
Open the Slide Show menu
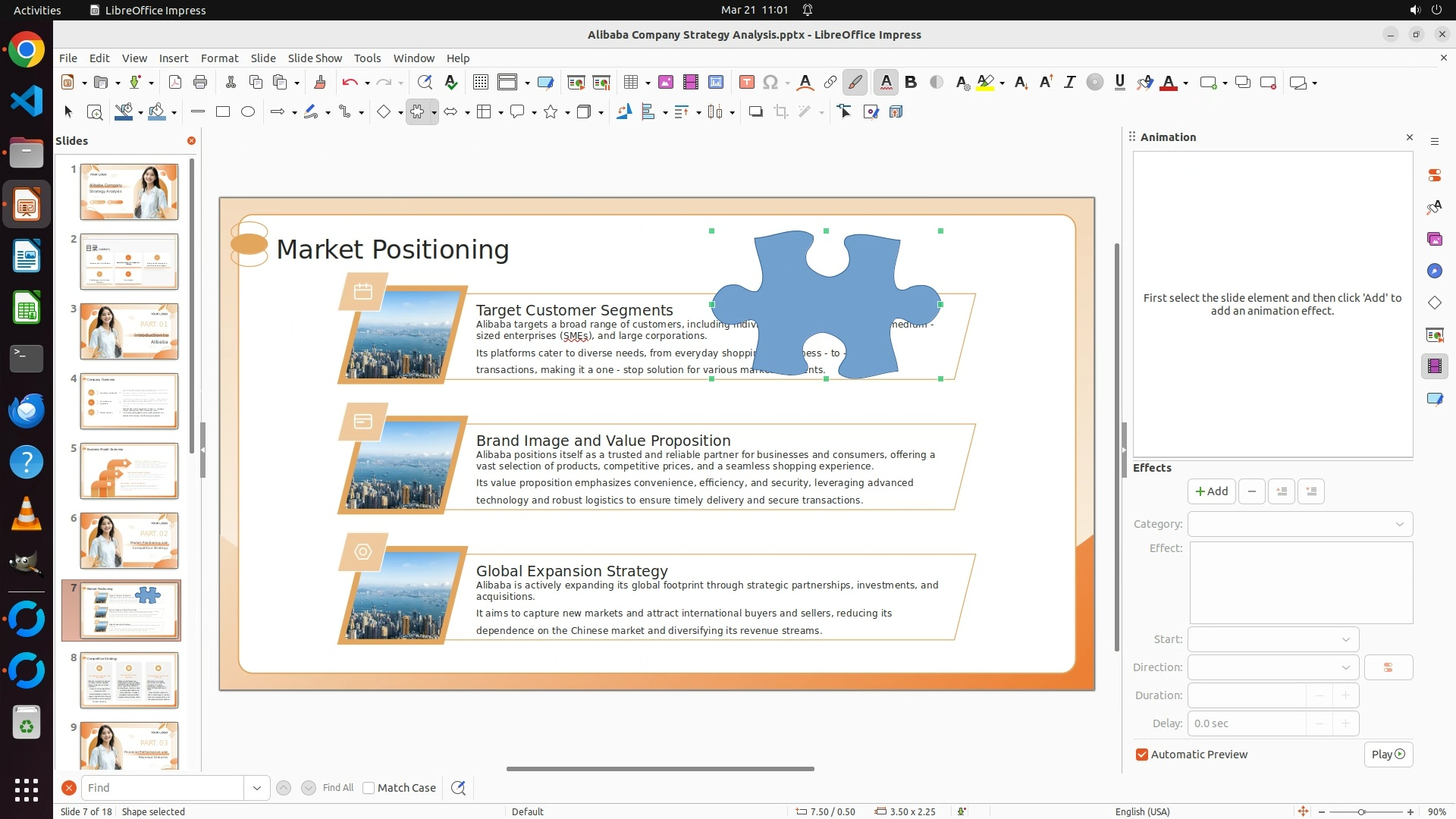315,58
